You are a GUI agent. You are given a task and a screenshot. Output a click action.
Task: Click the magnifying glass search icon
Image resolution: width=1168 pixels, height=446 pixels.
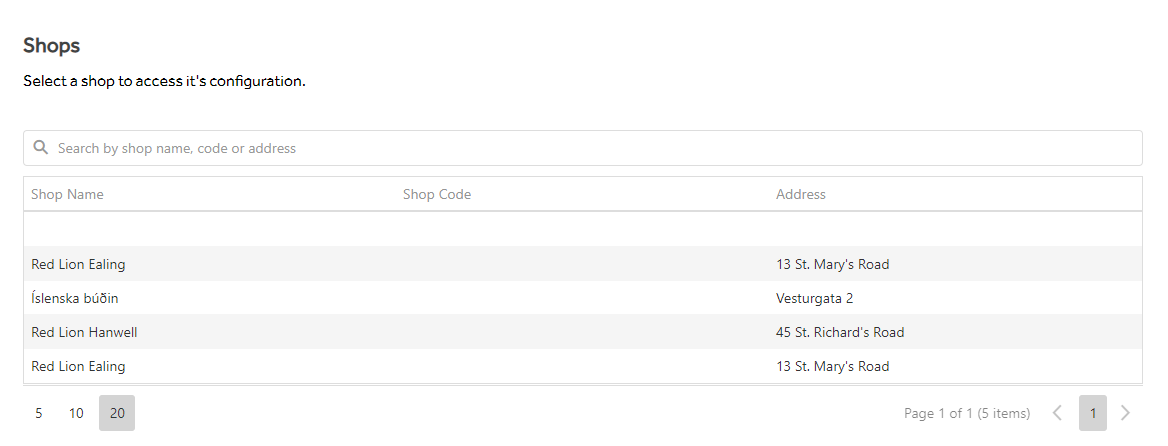pos(41,147)
